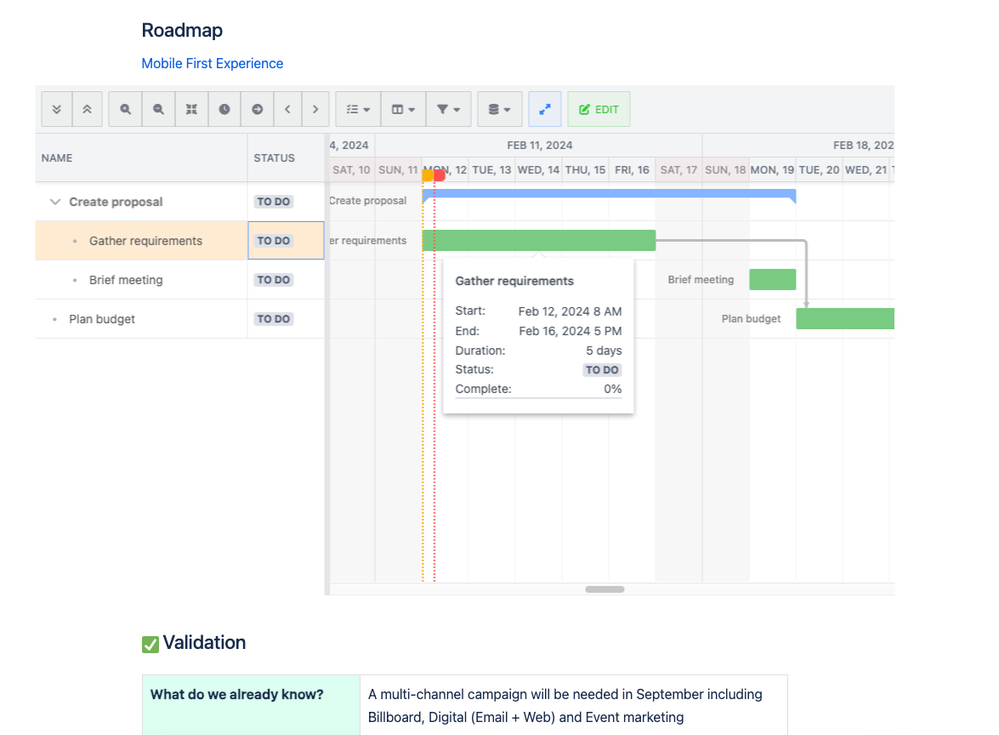Click the Brief meeting label in chart

(x=701, y=280)
